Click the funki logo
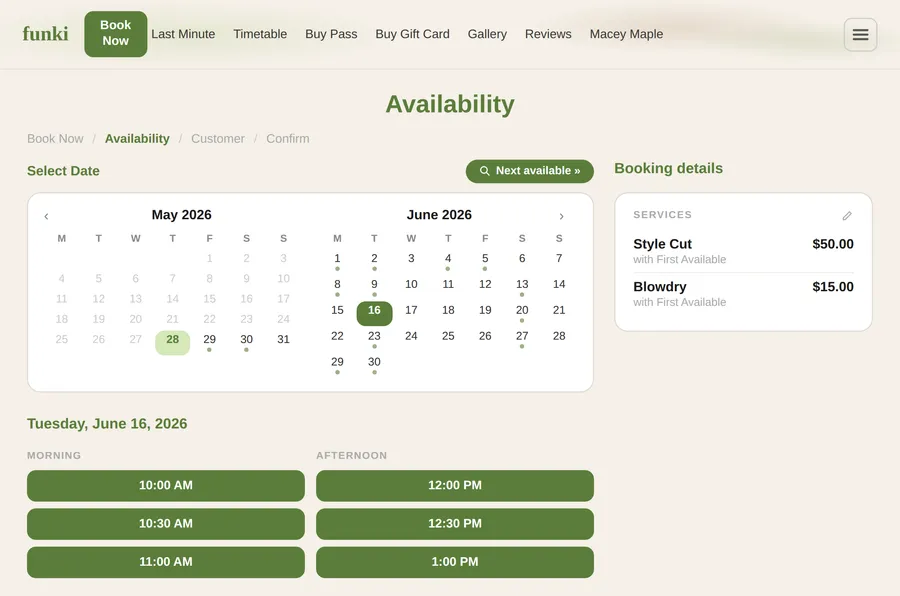This screenshot has width=900, height=596. click(45, 33)
